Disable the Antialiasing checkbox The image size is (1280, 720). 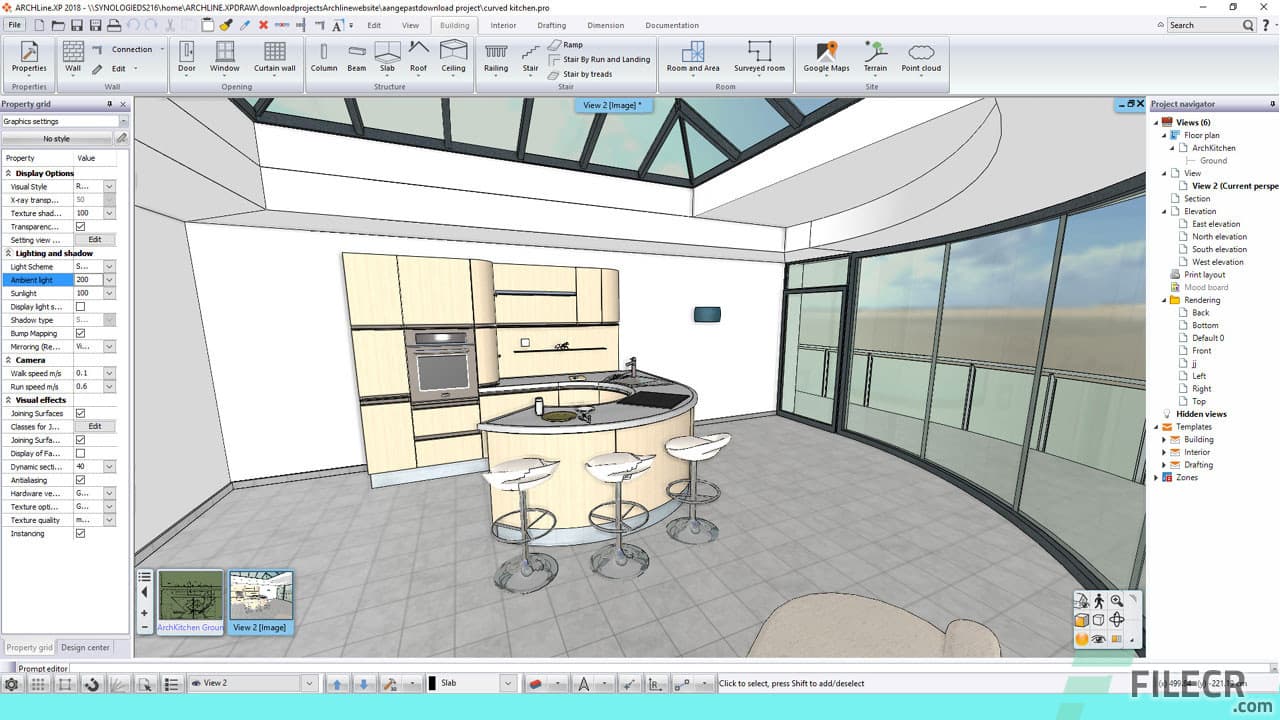[82, 479]
